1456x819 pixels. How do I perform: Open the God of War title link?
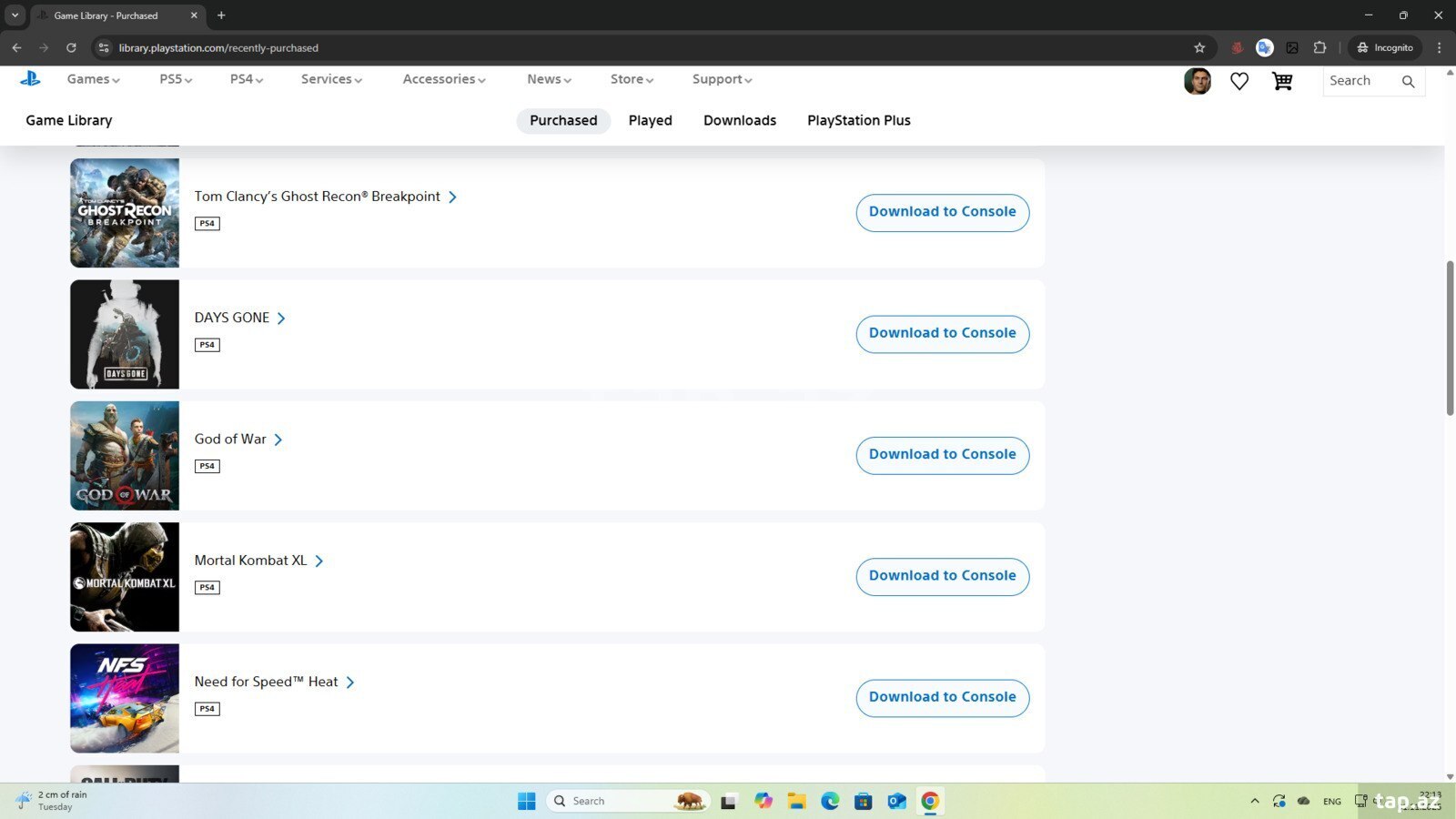point(238,439)
